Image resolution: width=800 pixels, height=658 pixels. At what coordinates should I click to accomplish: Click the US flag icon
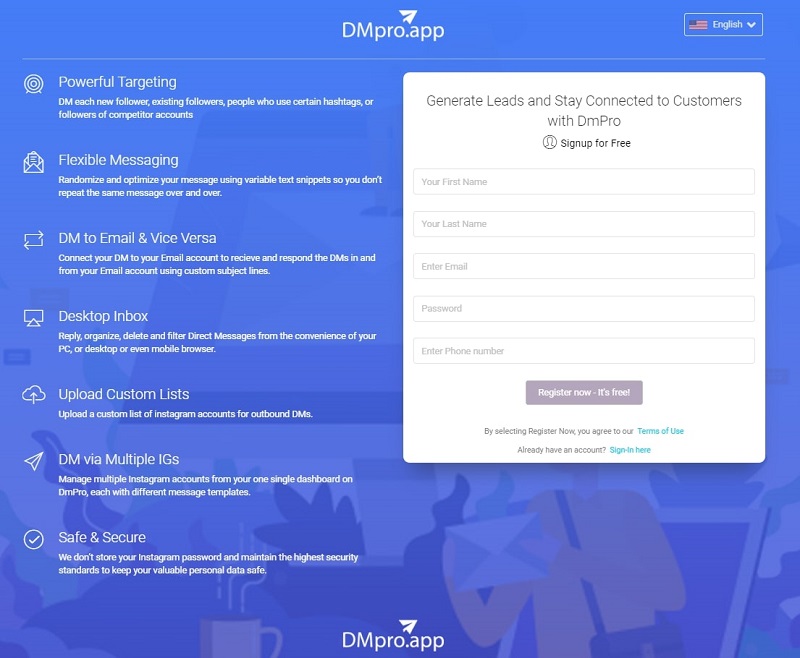(698, 24)
